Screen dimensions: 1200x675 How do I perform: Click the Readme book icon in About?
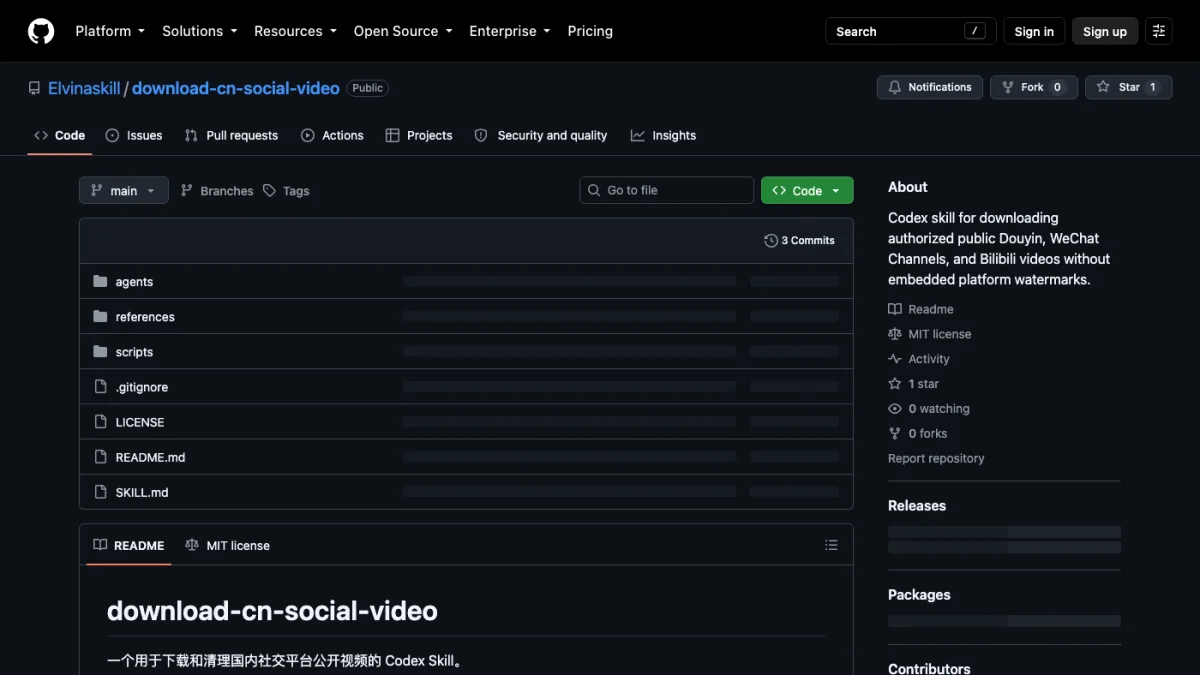(x=895, y=309)
